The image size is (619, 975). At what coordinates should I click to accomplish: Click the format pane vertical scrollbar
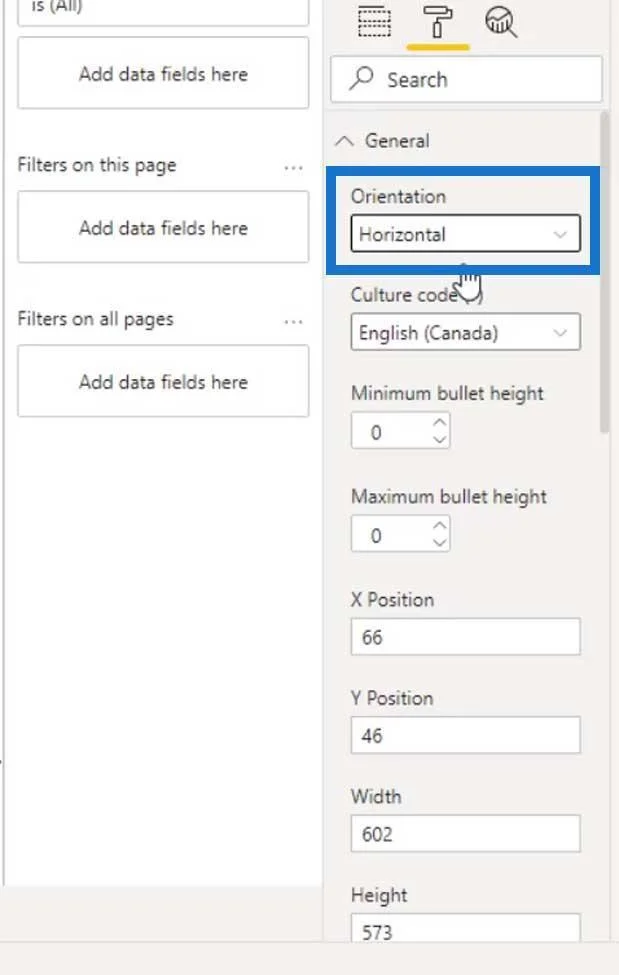pos(605,272)
